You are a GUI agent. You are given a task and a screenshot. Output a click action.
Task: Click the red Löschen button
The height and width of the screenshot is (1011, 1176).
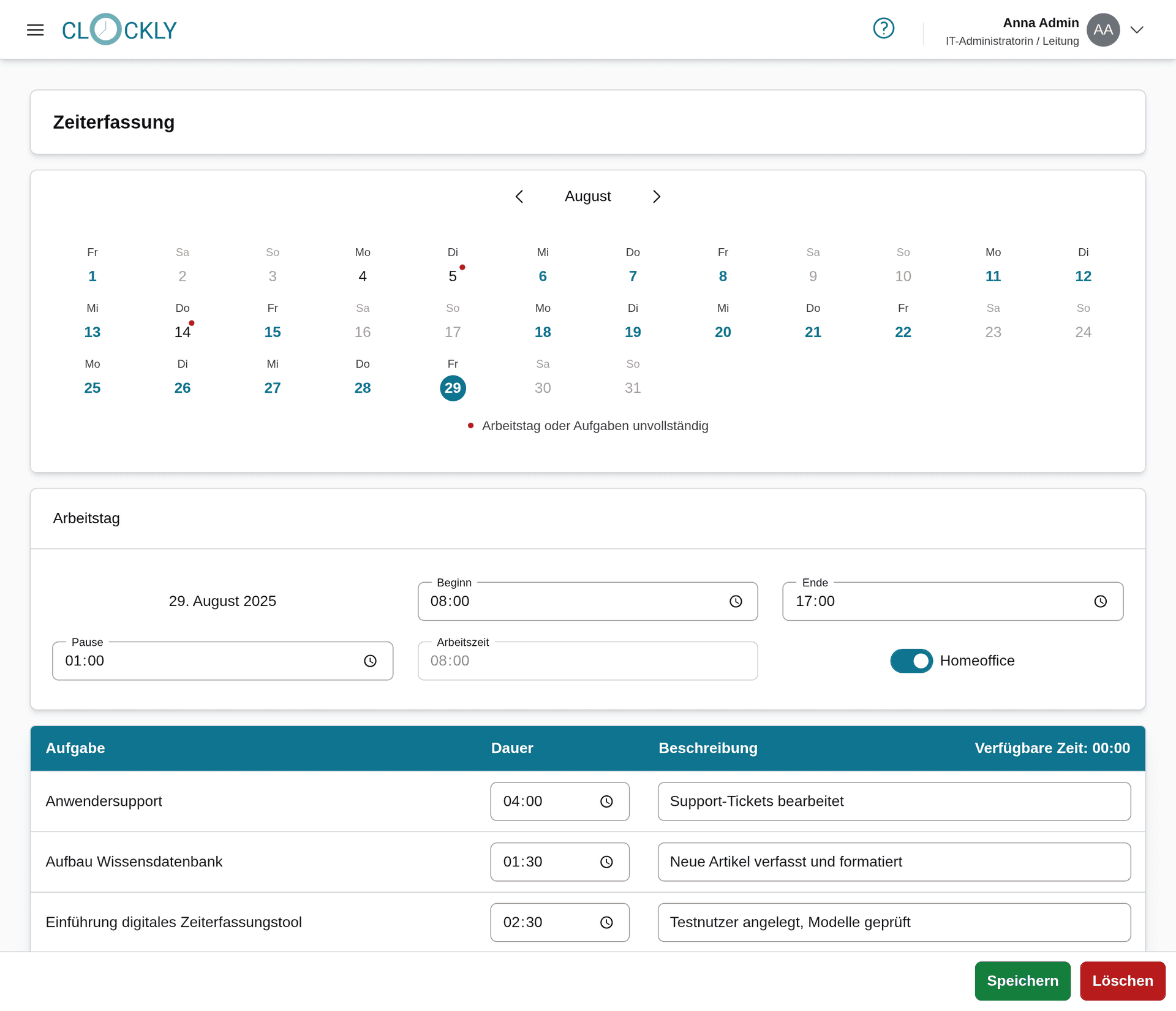(1122, 980)
